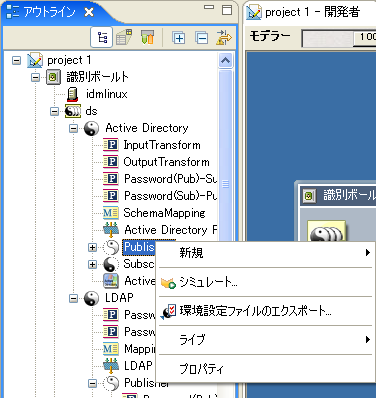376x398 pixels.
Task: Open the 新規 submenu
Action: (x=265, y=253)
